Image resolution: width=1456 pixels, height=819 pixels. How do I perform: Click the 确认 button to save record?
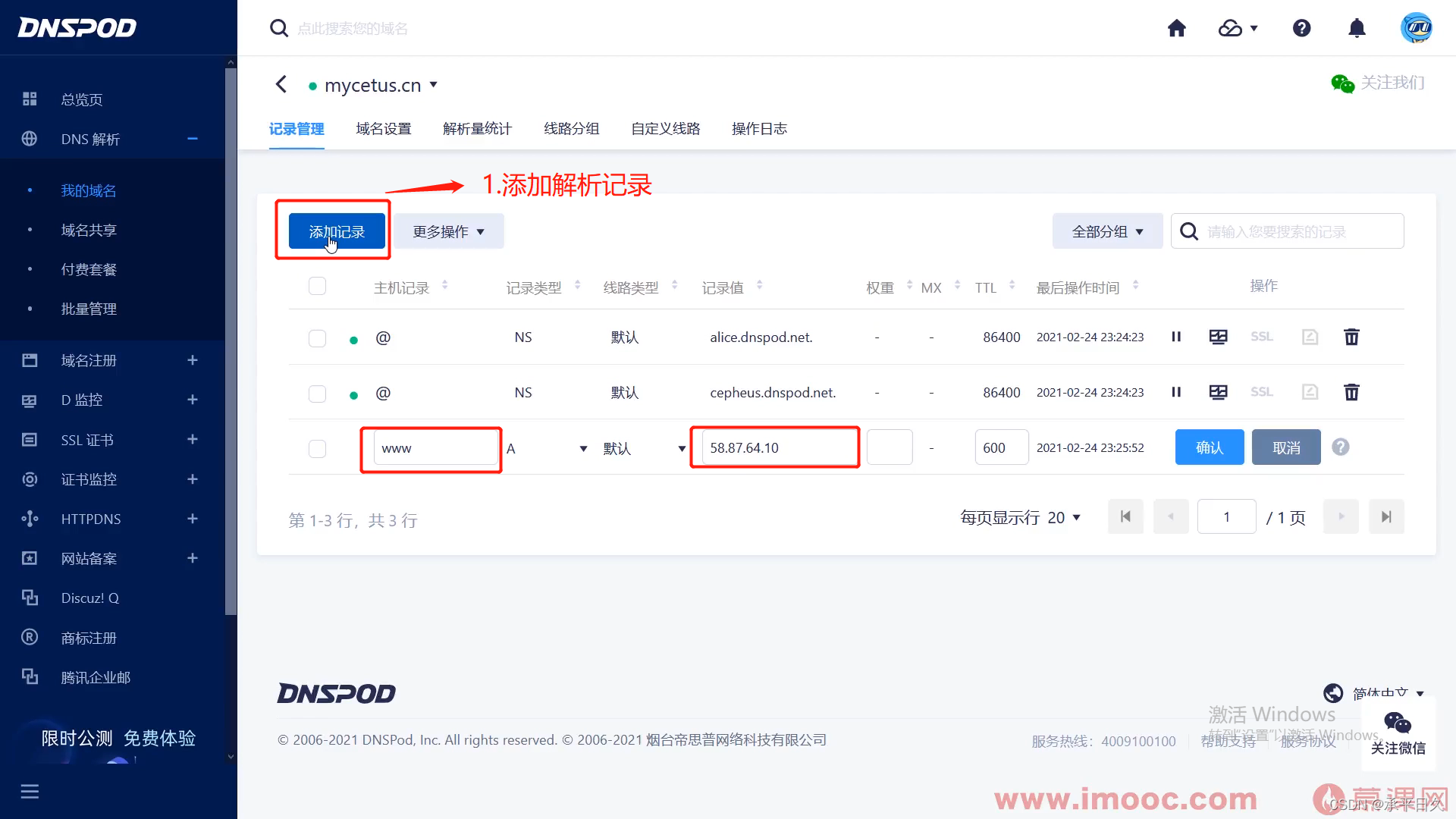point(1209,447)
